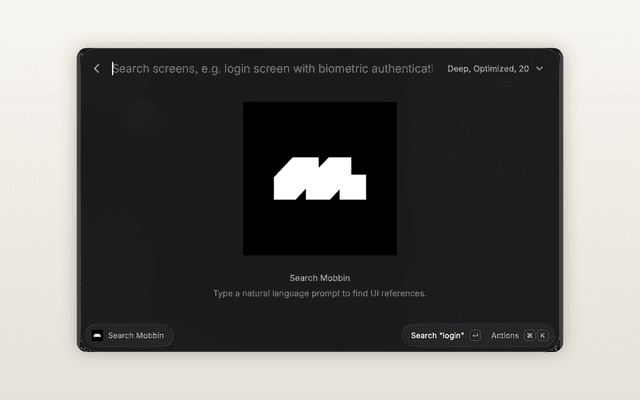
Task: Click the small Mobbin icon in footer
Action: coord(97,336)
